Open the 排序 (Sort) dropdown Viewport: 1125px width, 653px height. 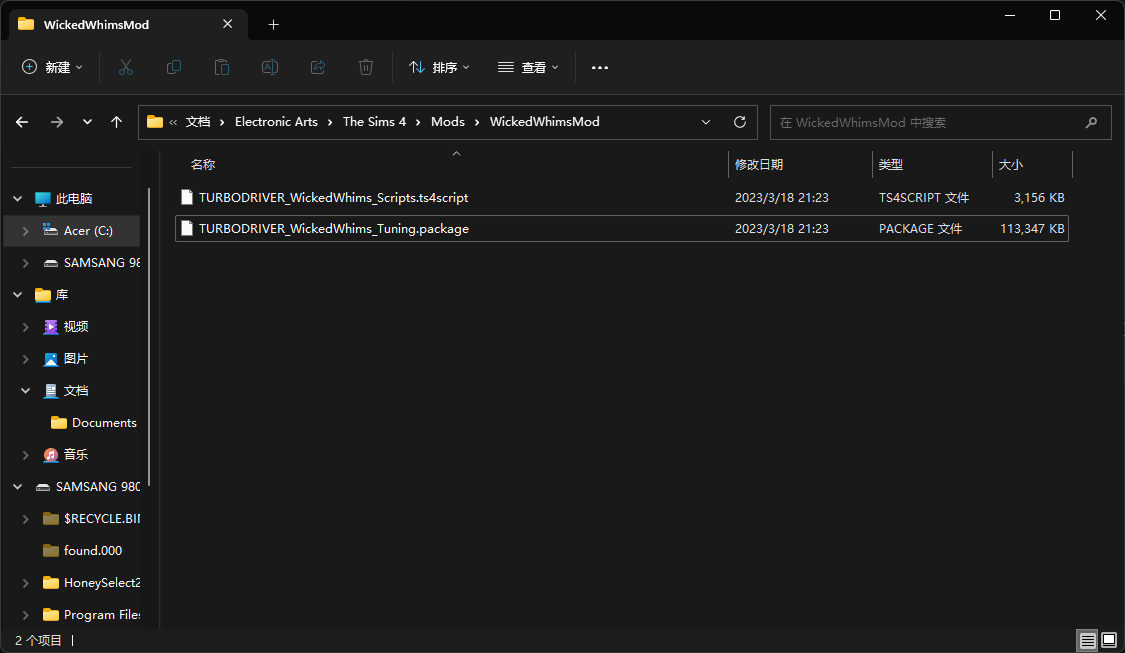(439, 67)
